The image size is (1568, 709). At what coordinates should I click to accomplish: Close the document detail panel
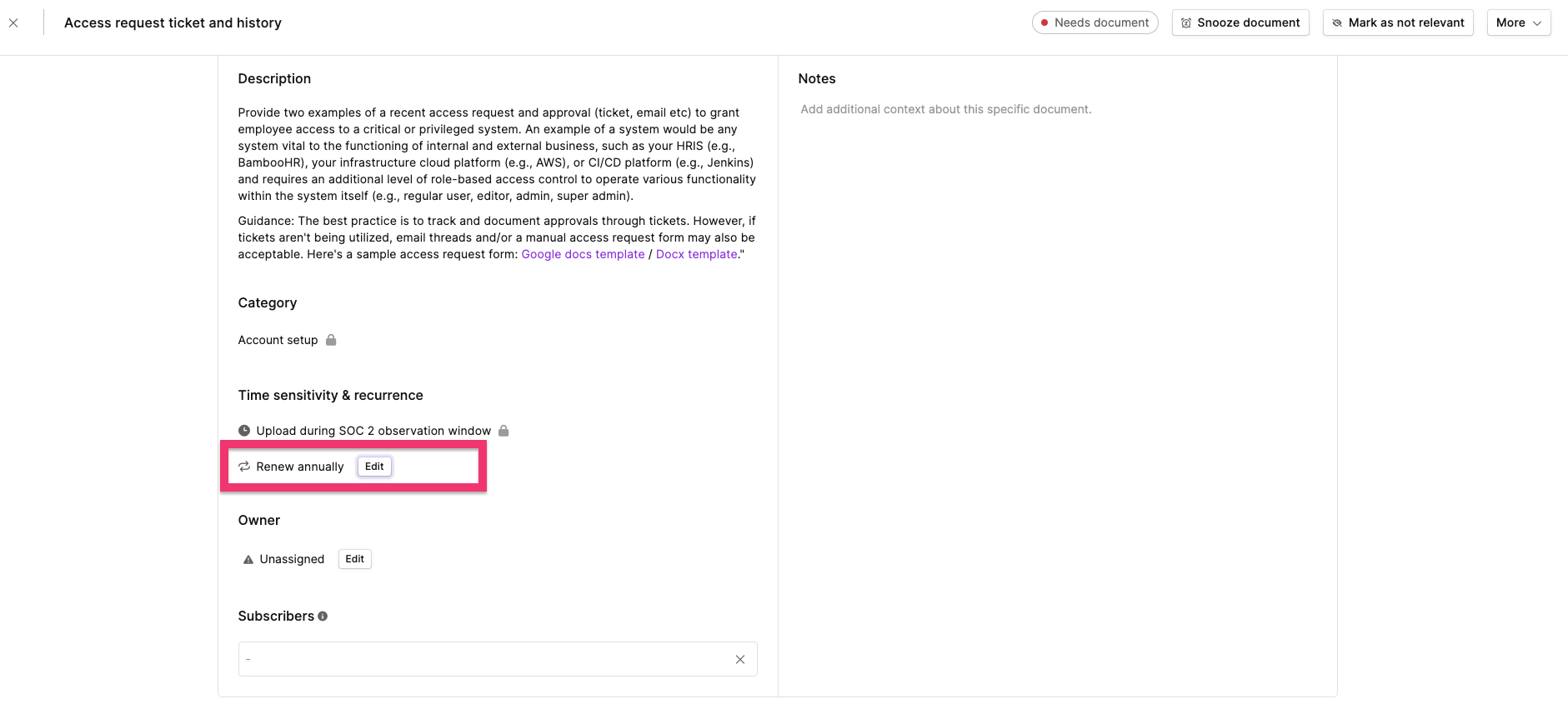13,23
